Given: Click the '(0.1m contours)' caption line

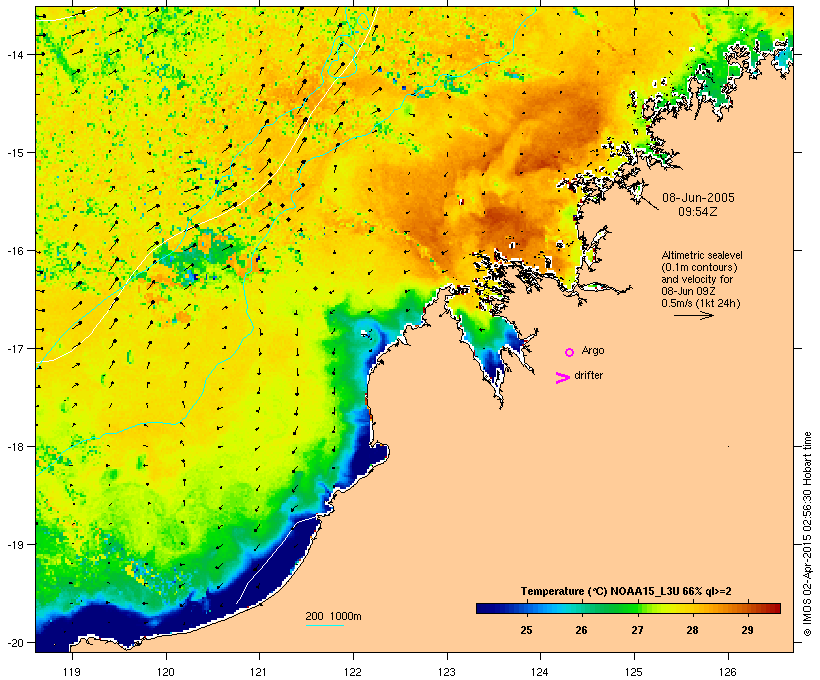Looking at the screenshot, I should point(699,267).
